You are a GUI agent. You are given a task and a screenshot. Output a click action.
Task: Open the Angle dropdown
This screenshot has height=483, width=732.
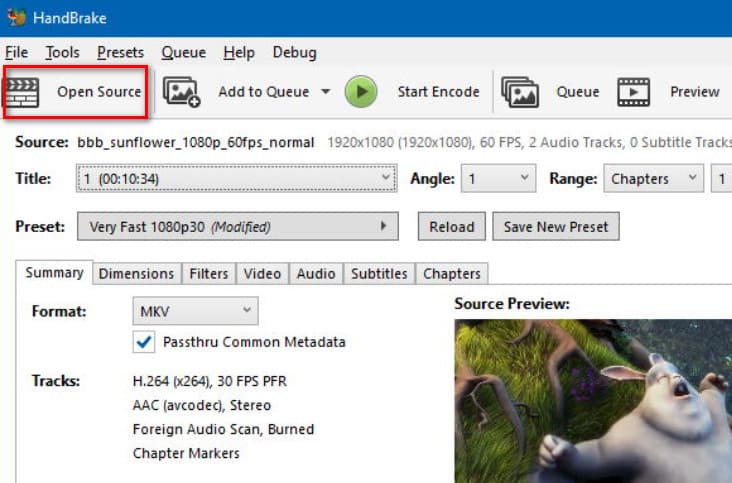tap(499, 179)
